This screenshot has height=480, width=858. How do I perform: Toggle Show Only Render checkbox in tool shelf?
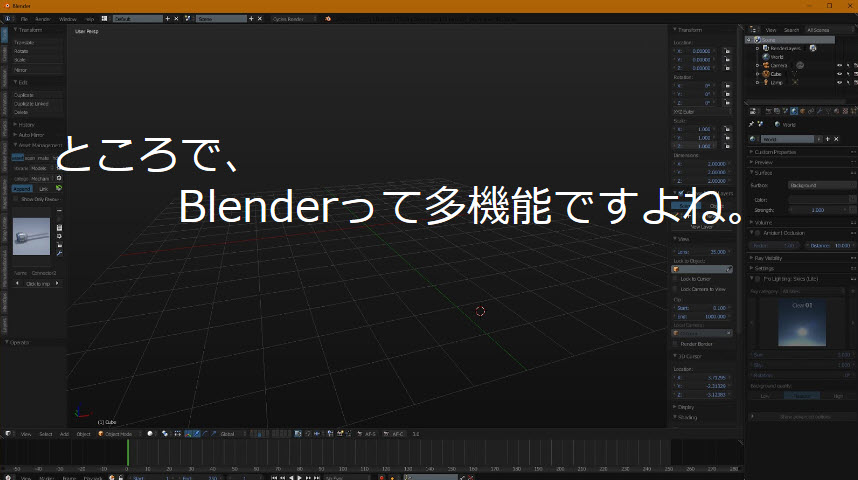(16, 199)
